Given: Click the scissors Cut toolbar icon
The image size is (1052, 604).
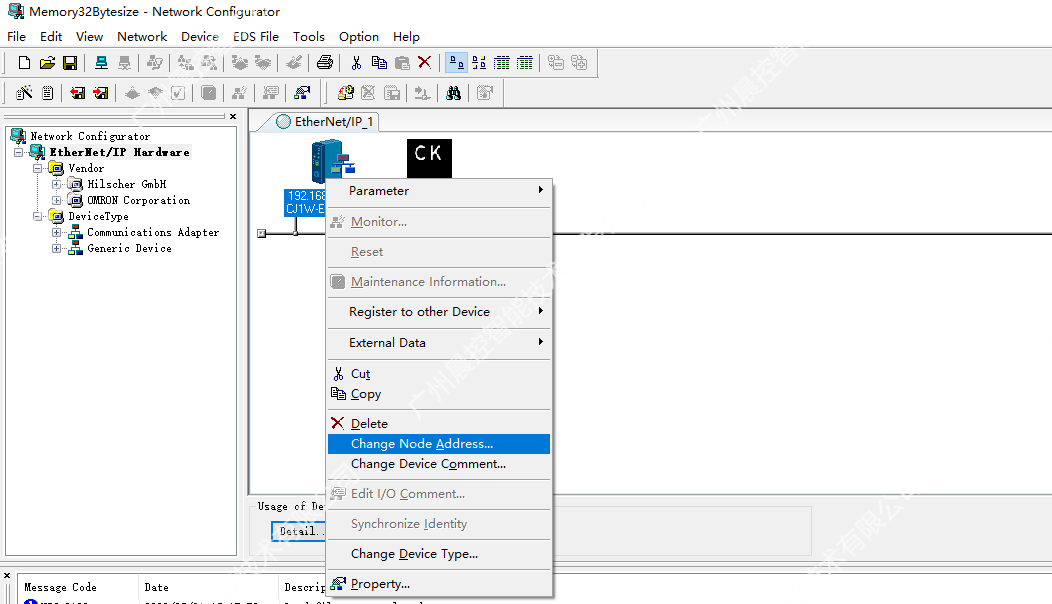Looking at the screenshot, I should pos(356,63).
